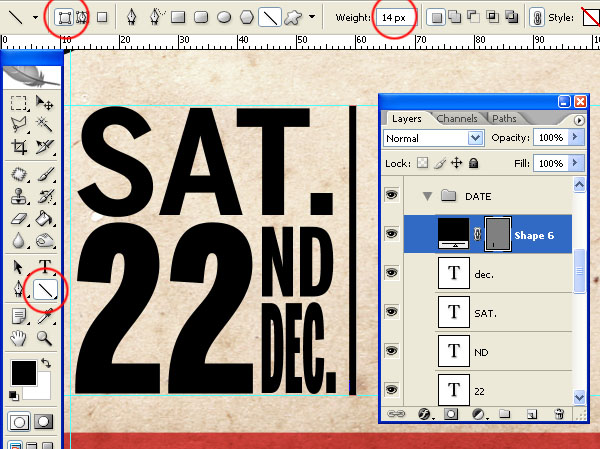The height and width of the screenshot is (449, 600).
Task: Choose the Polygon shape tool in options bar
Action: click(247, 17)
